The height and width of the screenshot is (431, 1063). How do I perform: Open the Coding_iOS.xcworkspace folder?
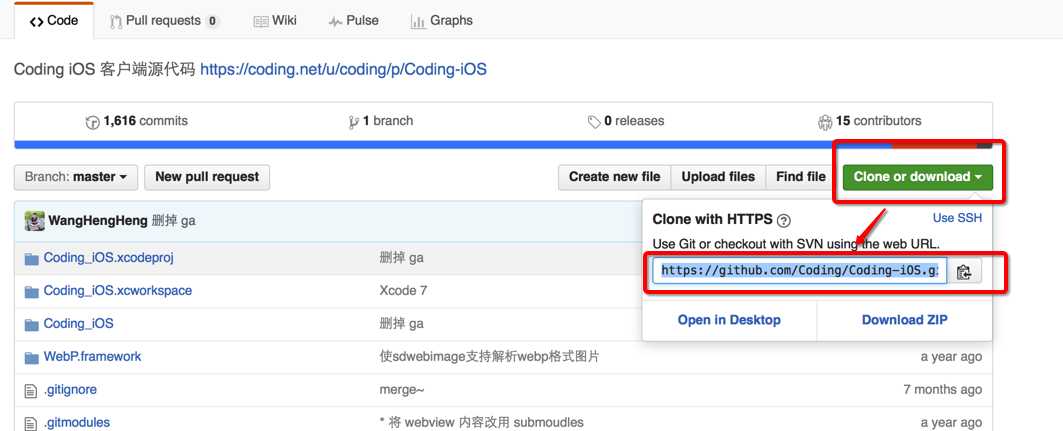click(x=118, y=291)
